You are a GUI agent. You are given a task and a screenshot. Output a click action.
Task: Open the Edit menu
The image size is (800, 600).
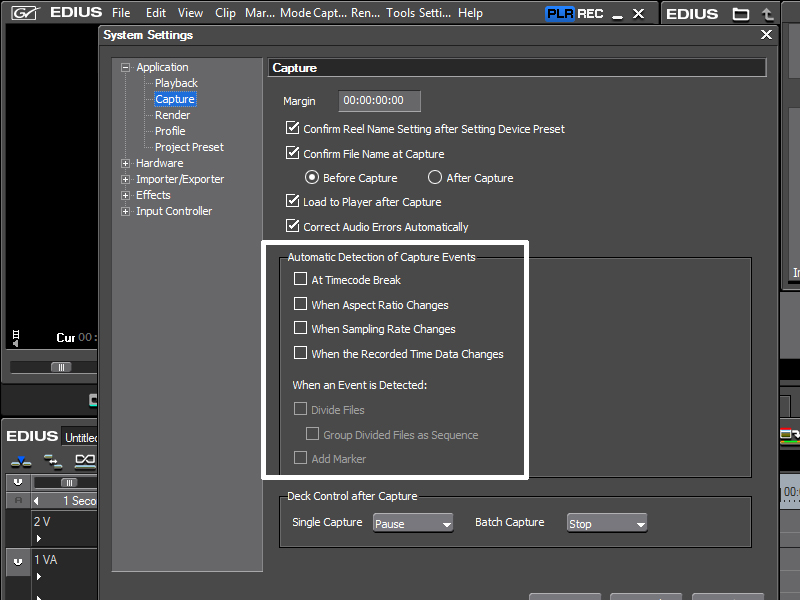click(x=156, y=13)
